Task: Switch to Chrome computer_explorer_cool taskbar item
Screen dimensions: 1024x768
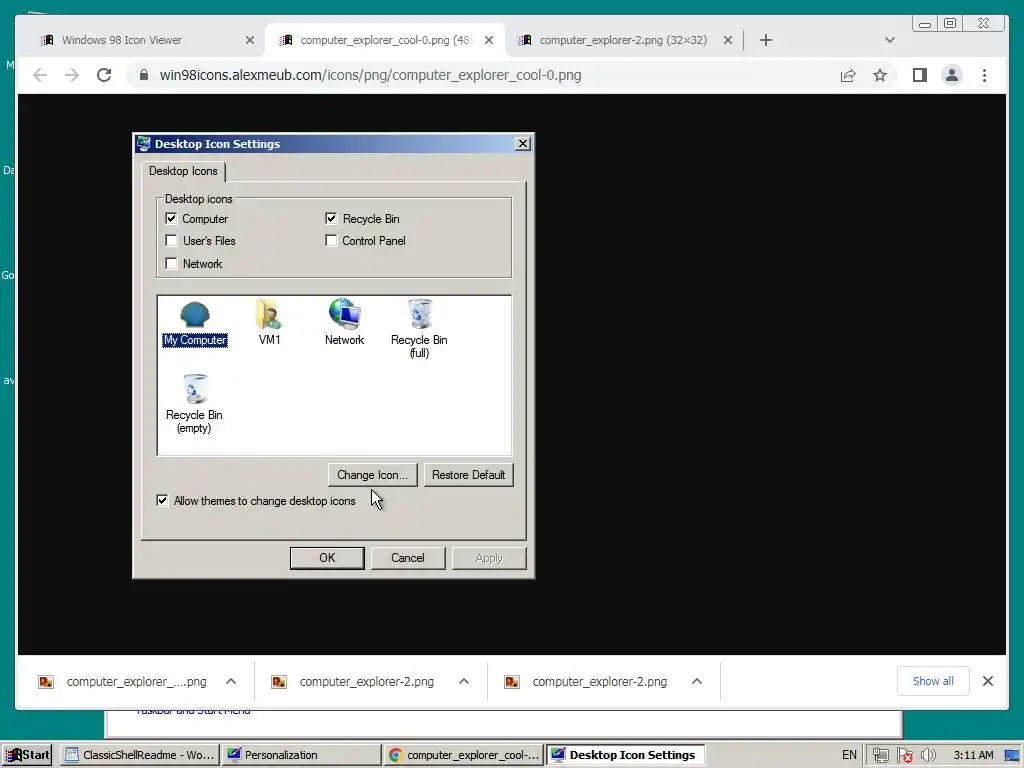Action: coord(463,755)
